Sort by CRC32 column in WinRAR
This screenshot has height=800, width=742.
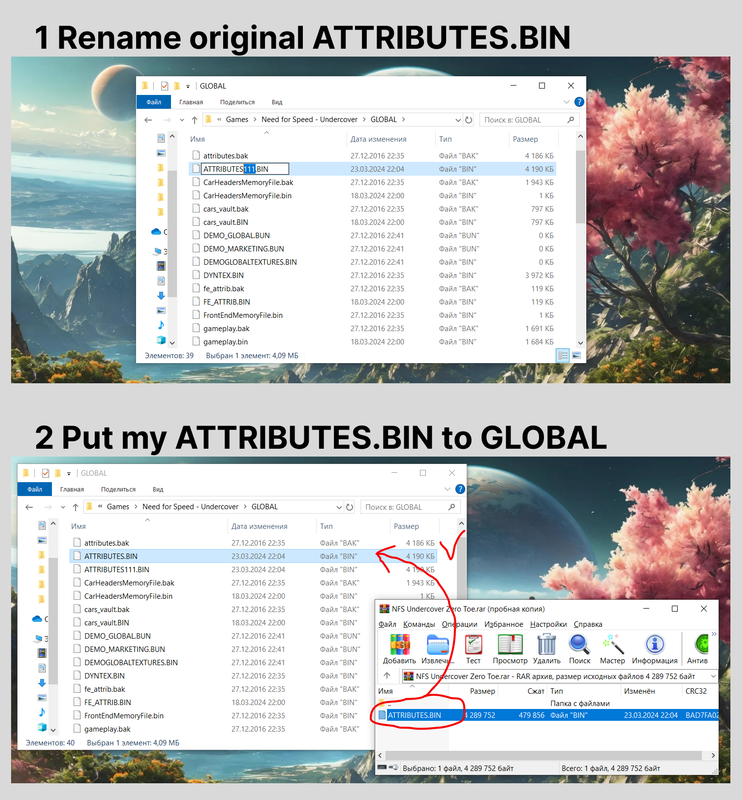click(696, 691)
